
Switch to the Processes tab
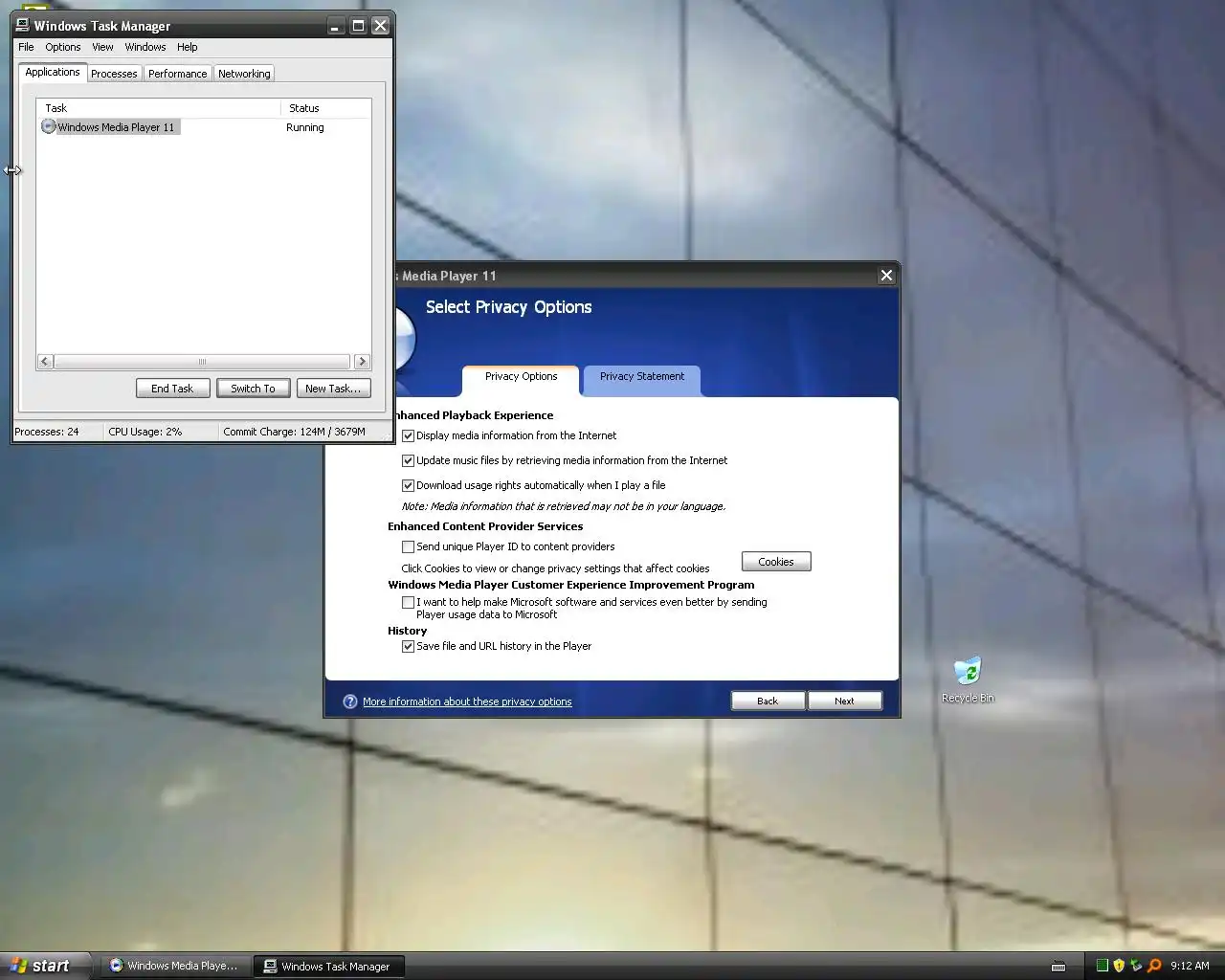(114, 74)
